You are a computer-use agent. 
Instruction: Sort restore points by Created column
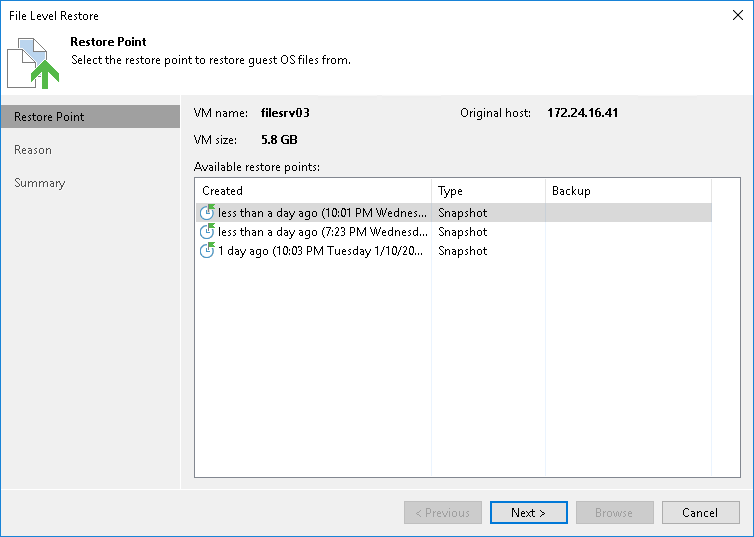313,191
